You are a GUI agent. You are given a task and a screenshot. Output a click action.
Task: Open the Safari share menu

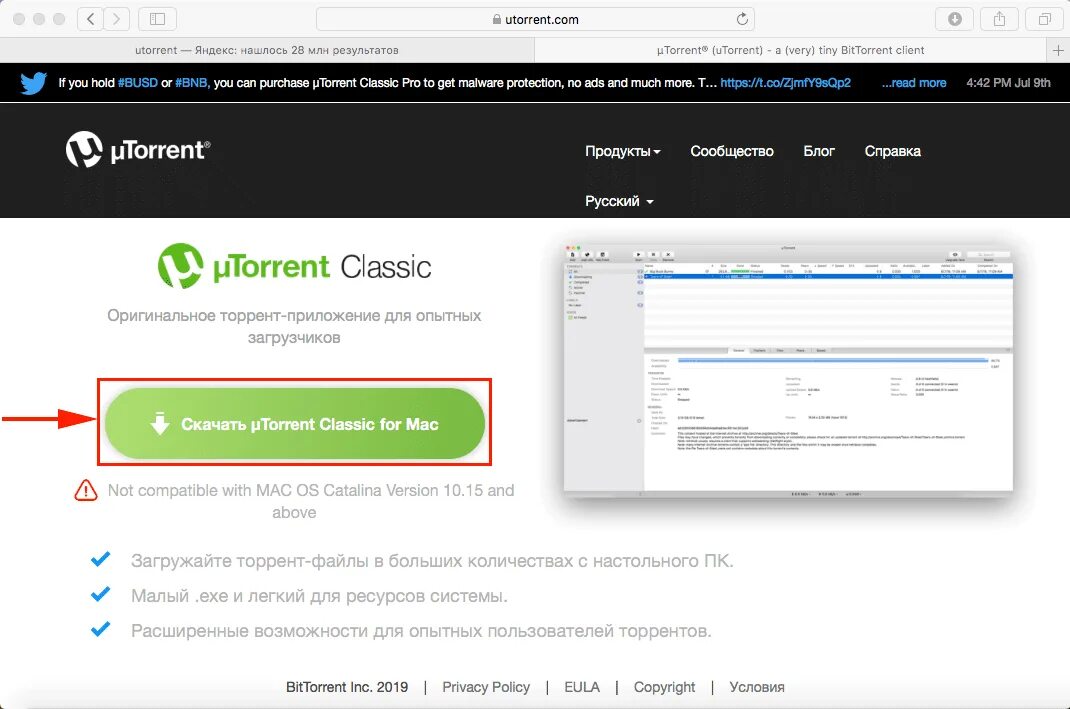(x=999, y=19)
